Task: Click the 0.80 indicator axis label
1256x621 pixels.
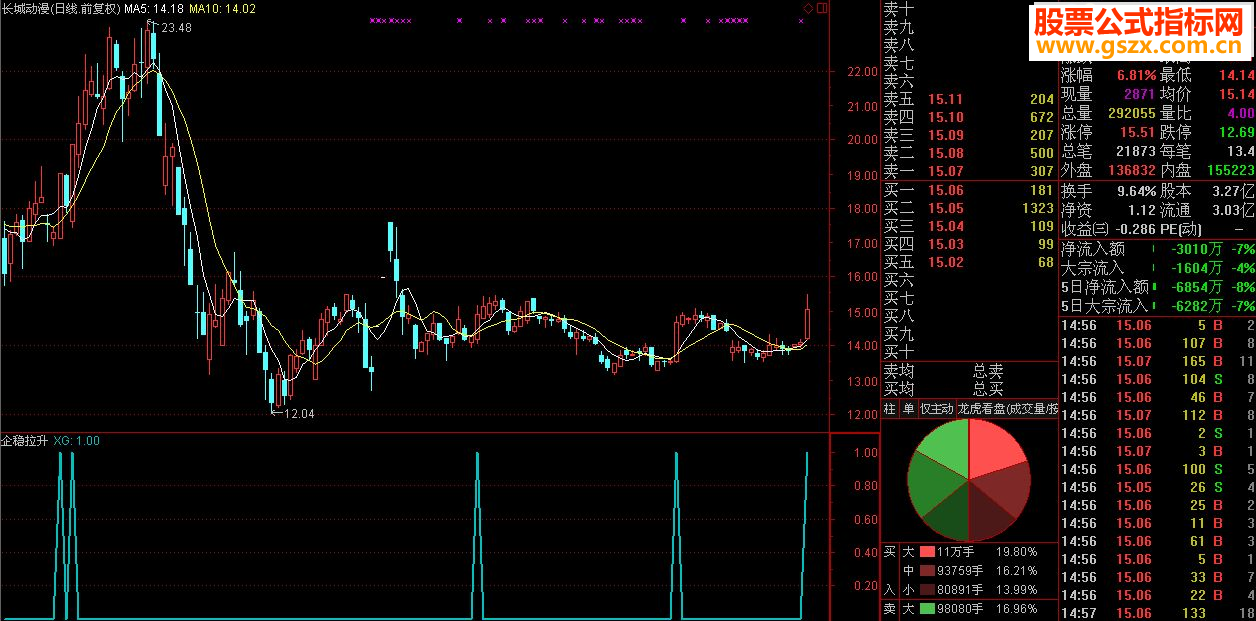Action: coord(866,487)
